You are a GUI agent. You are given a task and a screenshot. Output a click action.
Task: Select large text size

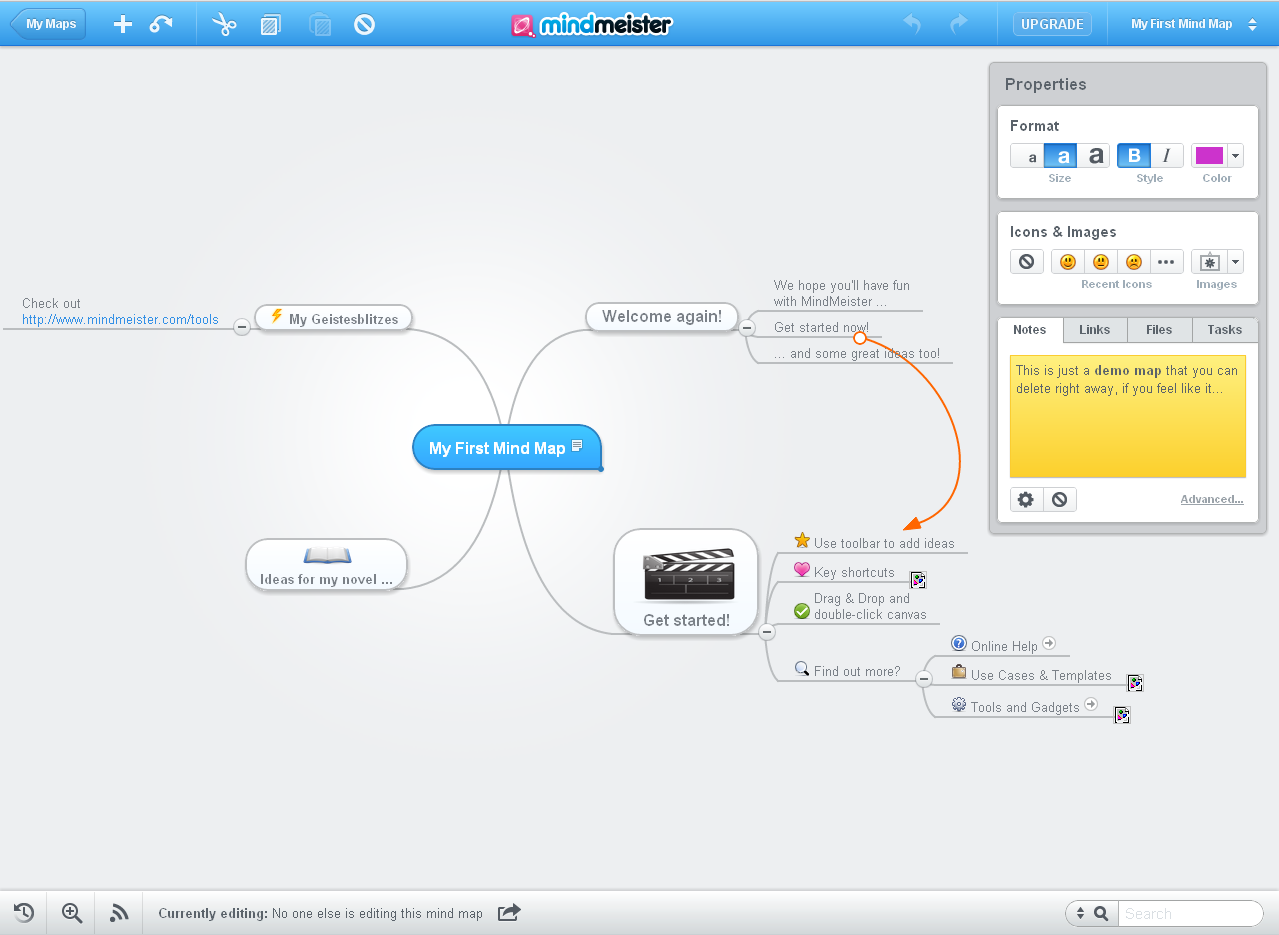[1095, 156]
